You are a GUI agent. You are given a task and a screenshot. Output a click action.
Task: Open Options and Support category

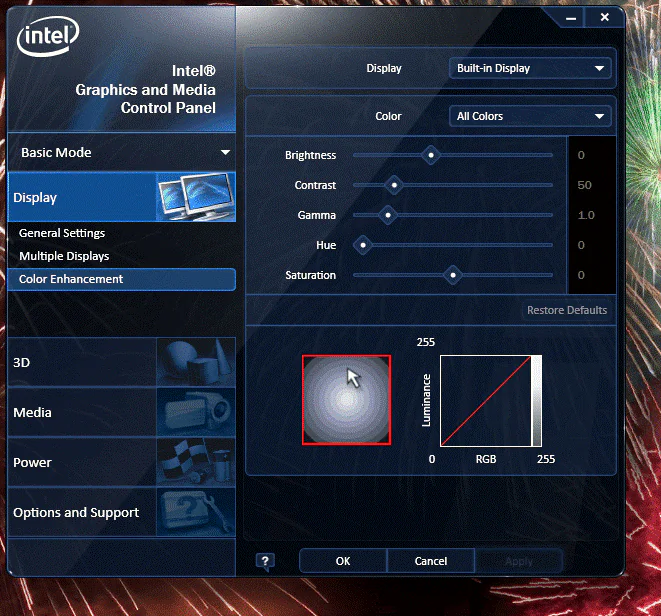pos(122,512)
